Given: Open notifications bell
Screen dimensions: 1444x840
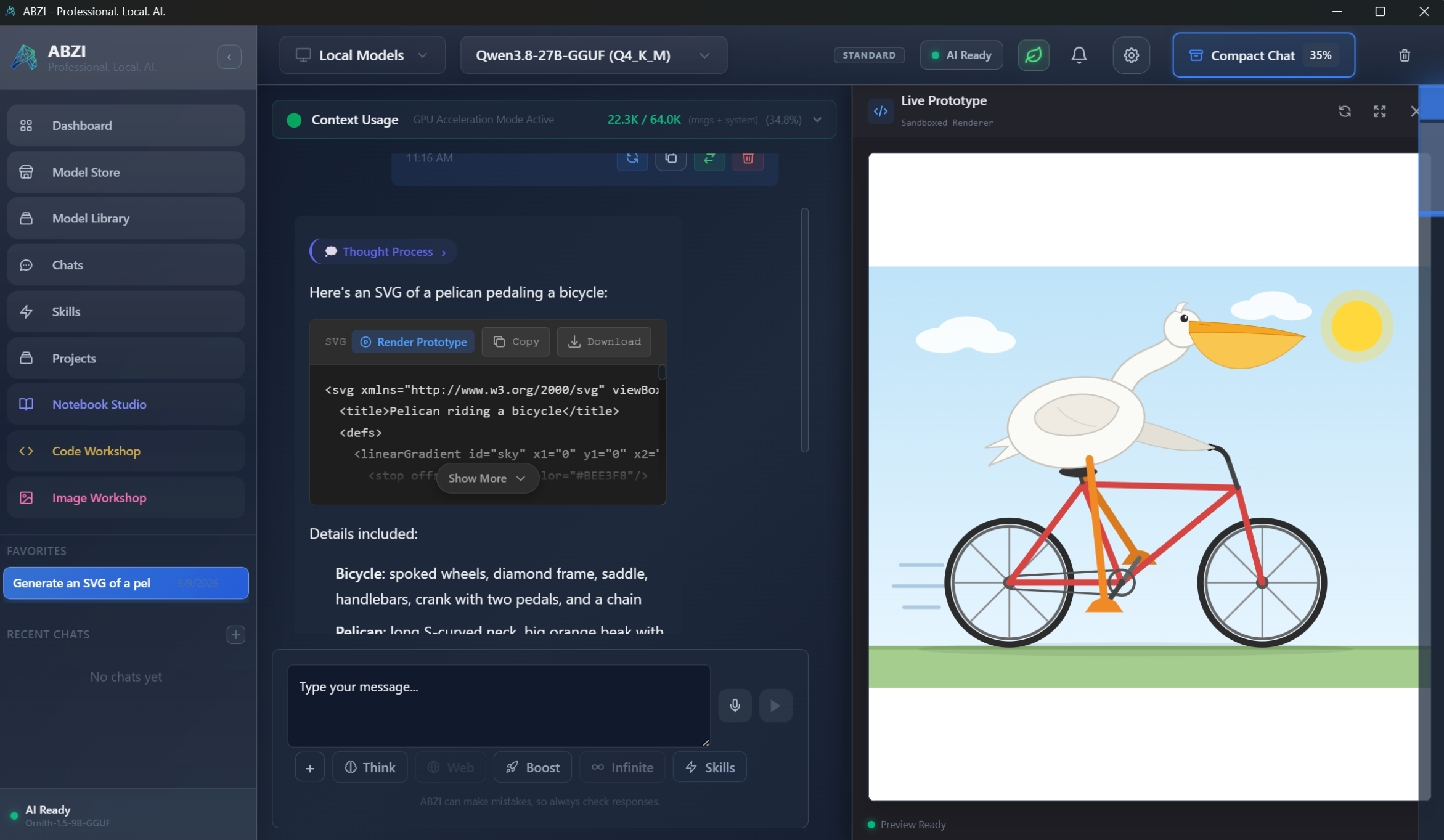Looking at the screenshot, I should [x=1079, y=55].
